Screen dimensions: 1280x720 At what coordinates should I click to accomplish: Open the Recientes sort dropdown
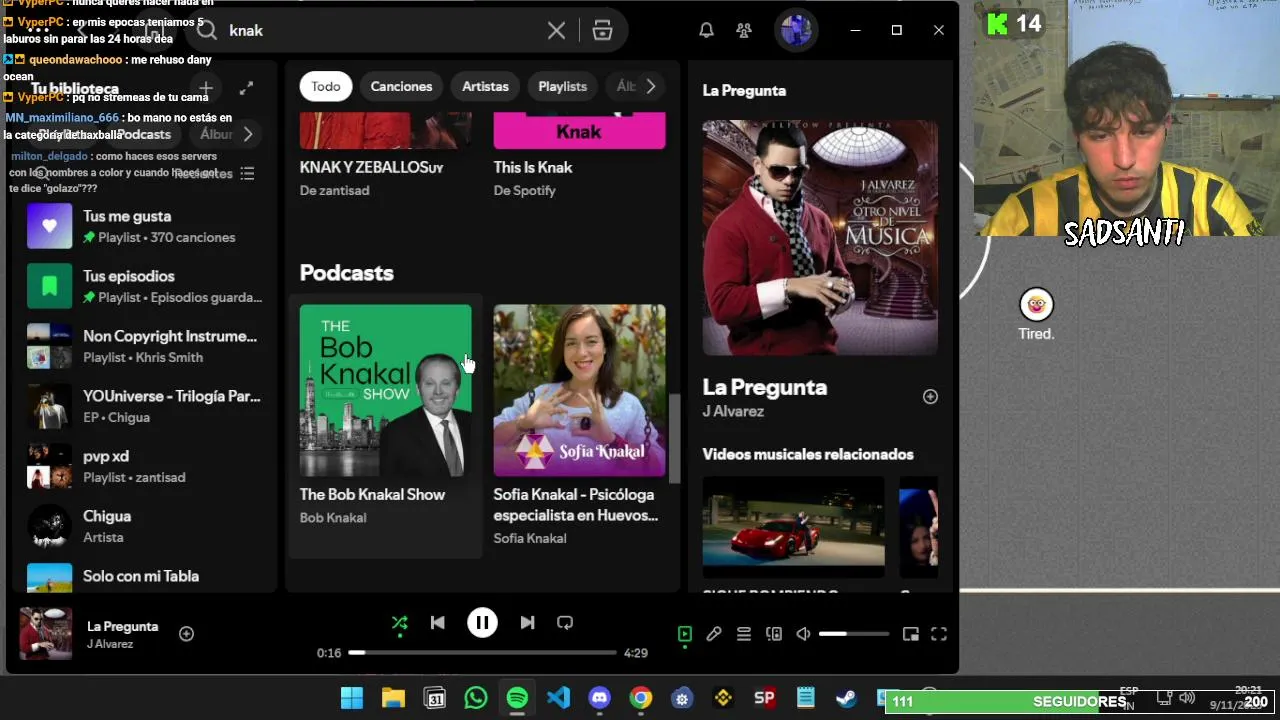[x=215, y=174]
